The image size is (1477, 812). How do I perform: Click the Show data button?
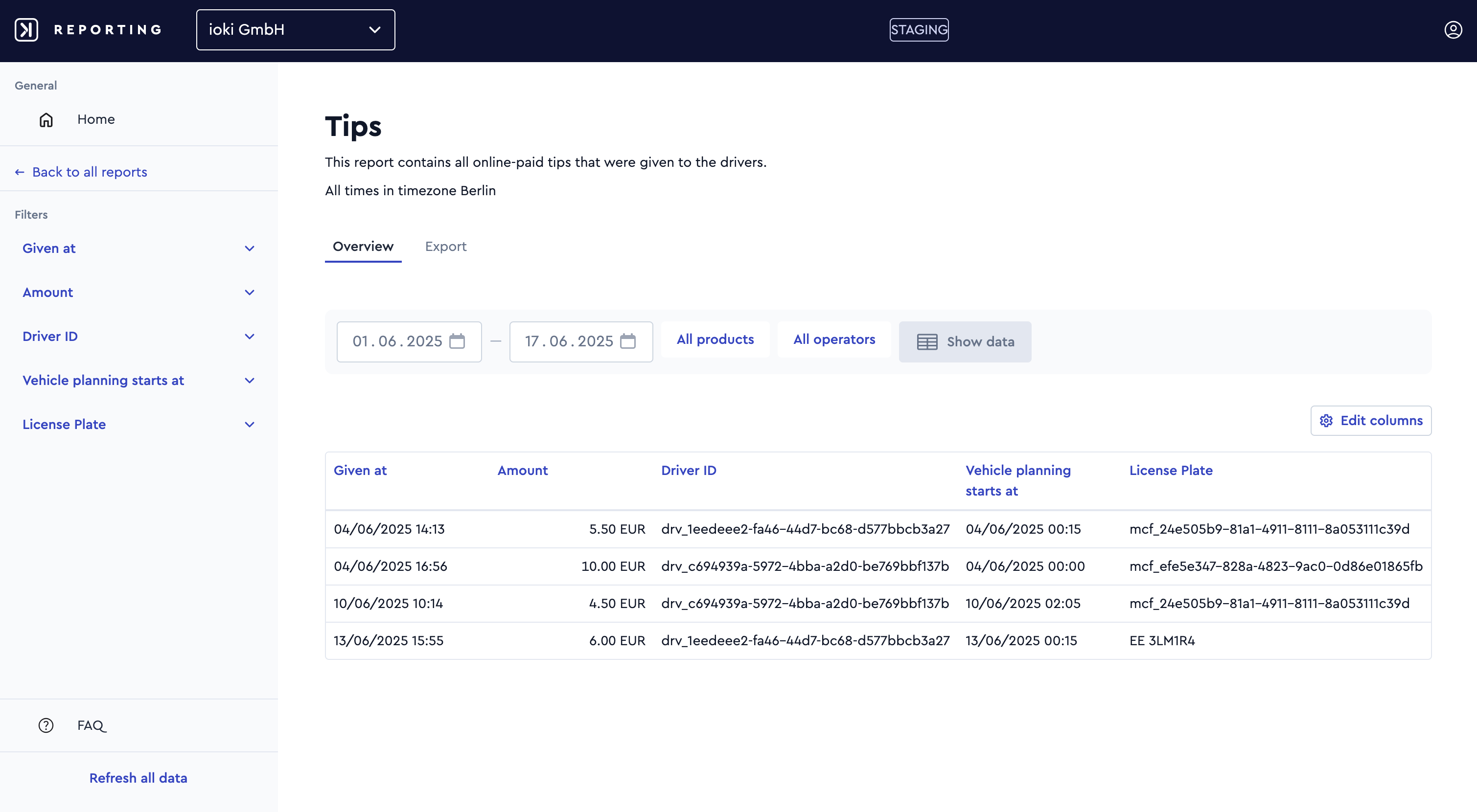965,341
